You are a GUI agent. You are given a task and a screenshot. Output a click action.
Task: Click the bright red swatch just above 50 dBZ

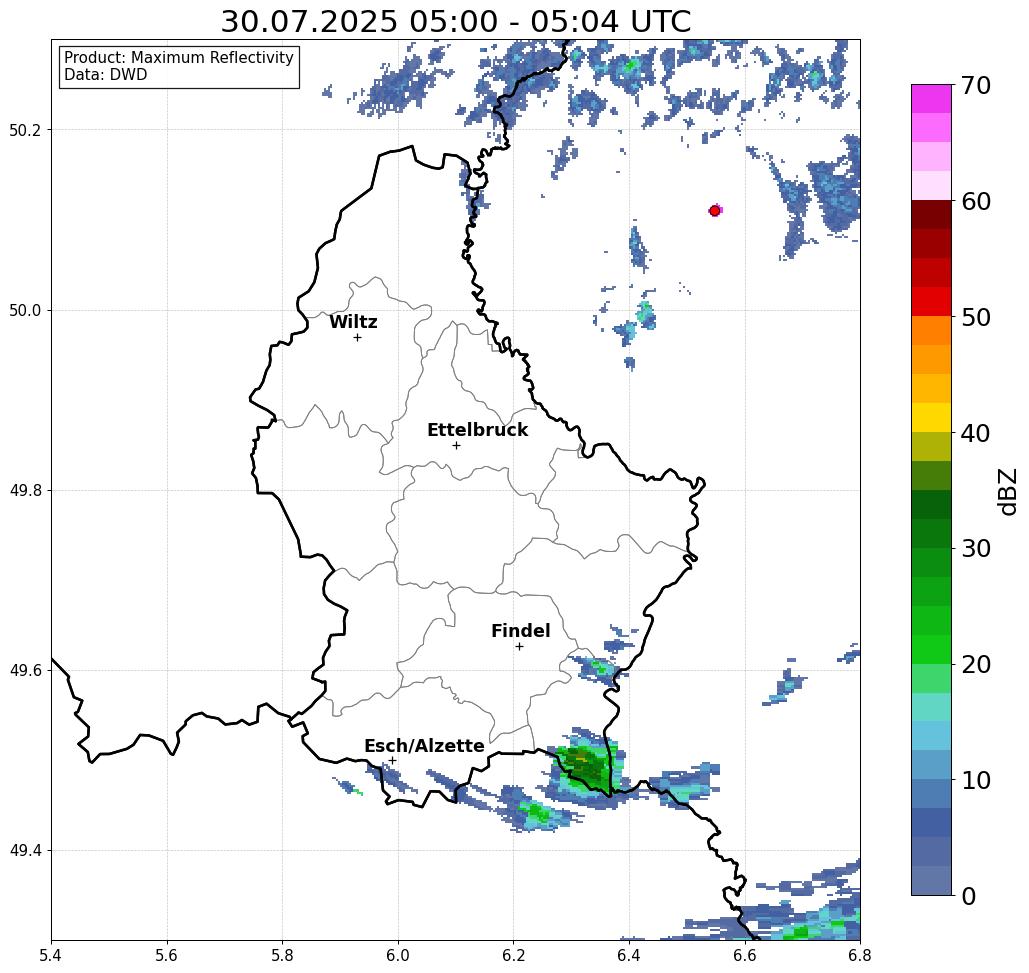point(931,302)
